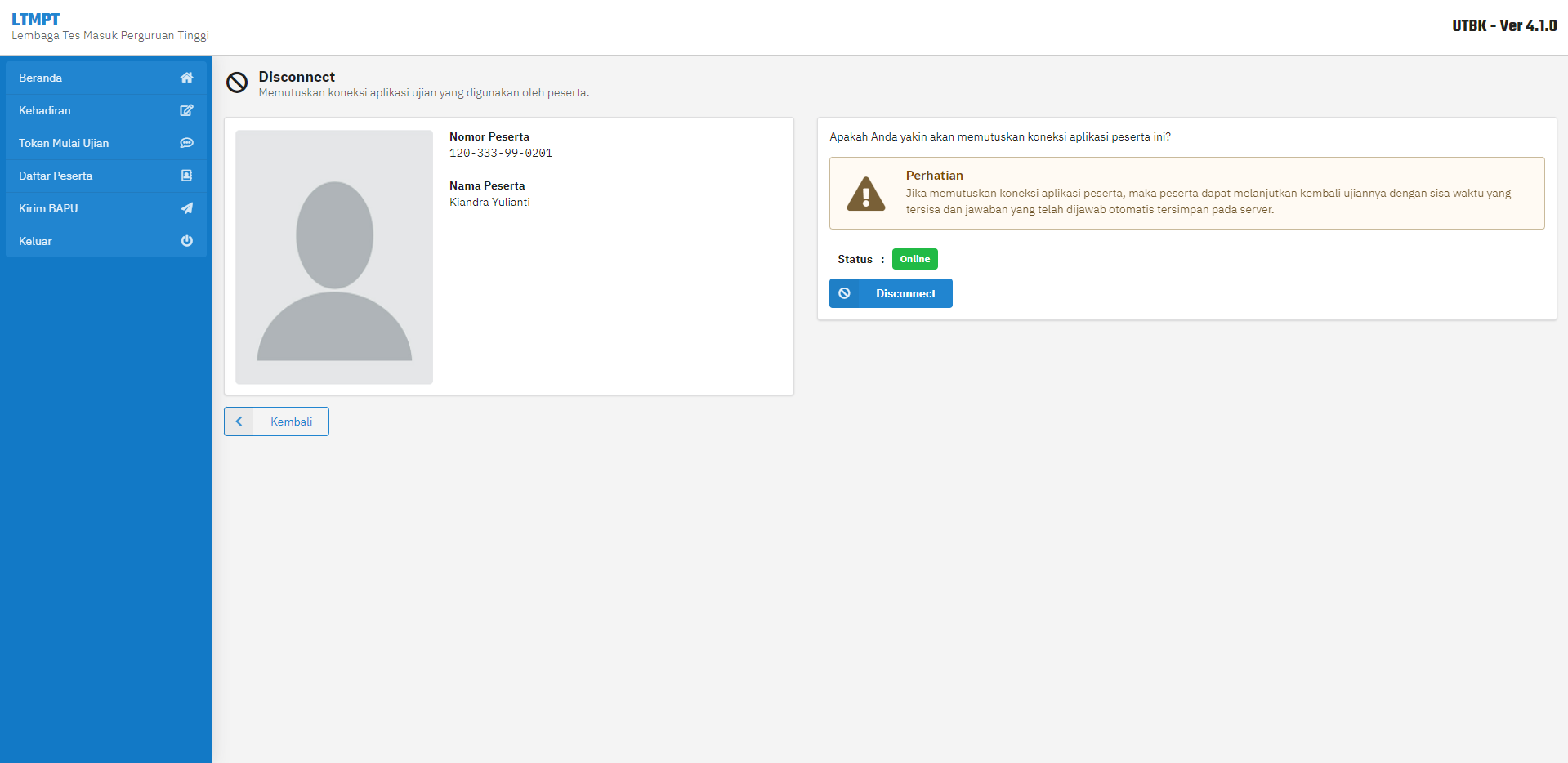The height and width of the screenshot is (763, 1568).
Task: Open the Kehadiran menu item
Action: click(x=106, y=110)
